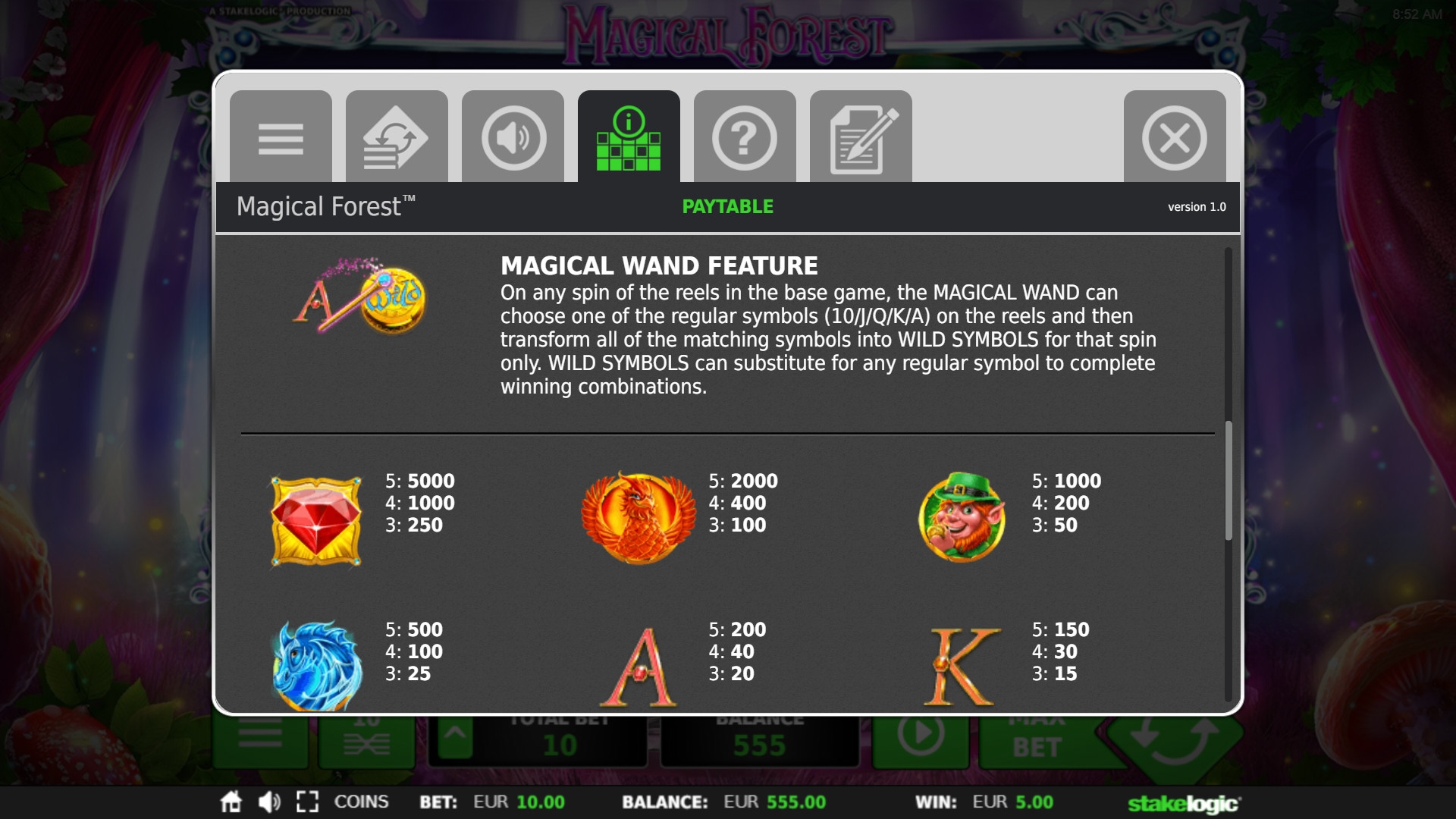This screenshot has height=819, width=1456.
Task: Click the stakelogic logo link
Action: click(x=1184, y=803)
